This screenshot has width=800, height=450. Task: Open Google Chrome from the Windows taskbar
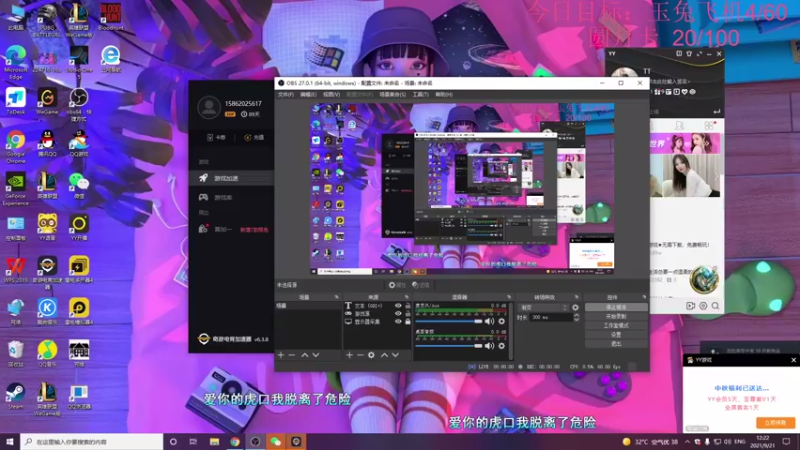click(x=235, y=441)
